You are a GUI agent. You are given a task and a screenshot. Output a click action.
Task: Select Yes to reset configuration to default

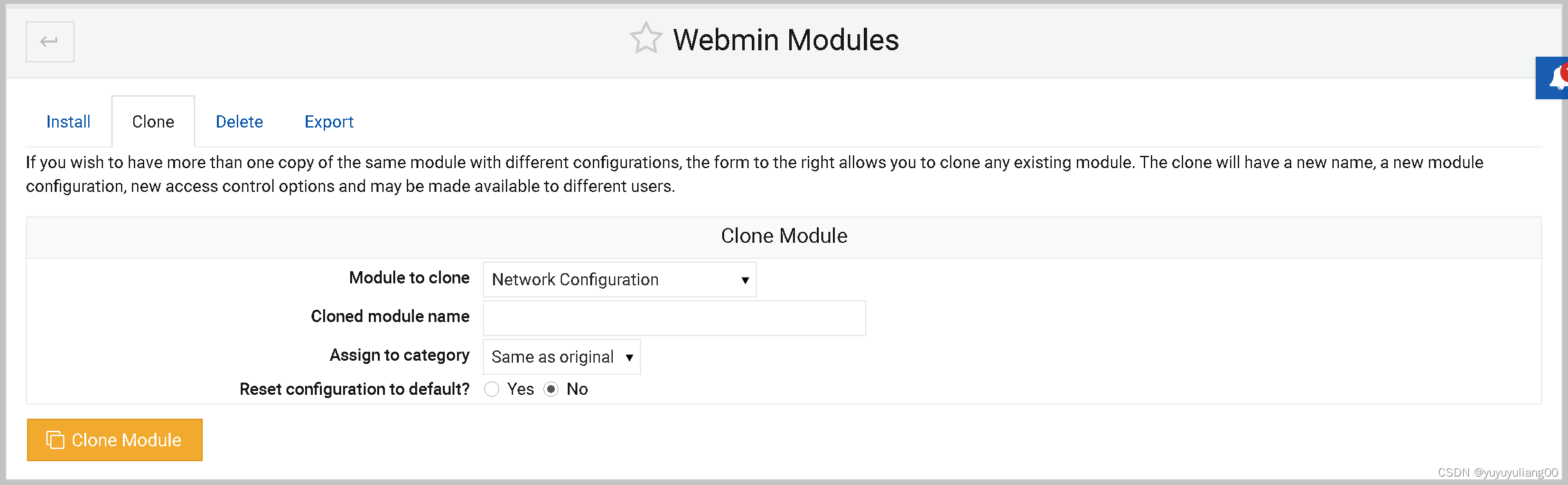[492, 389]
